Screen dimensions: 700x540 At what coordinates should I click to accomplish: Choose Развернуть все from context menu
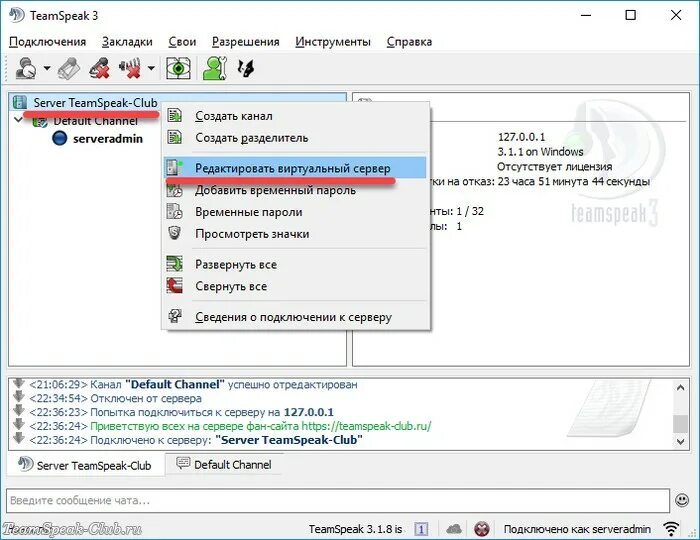pyautogui.click(x=295, y=265)
